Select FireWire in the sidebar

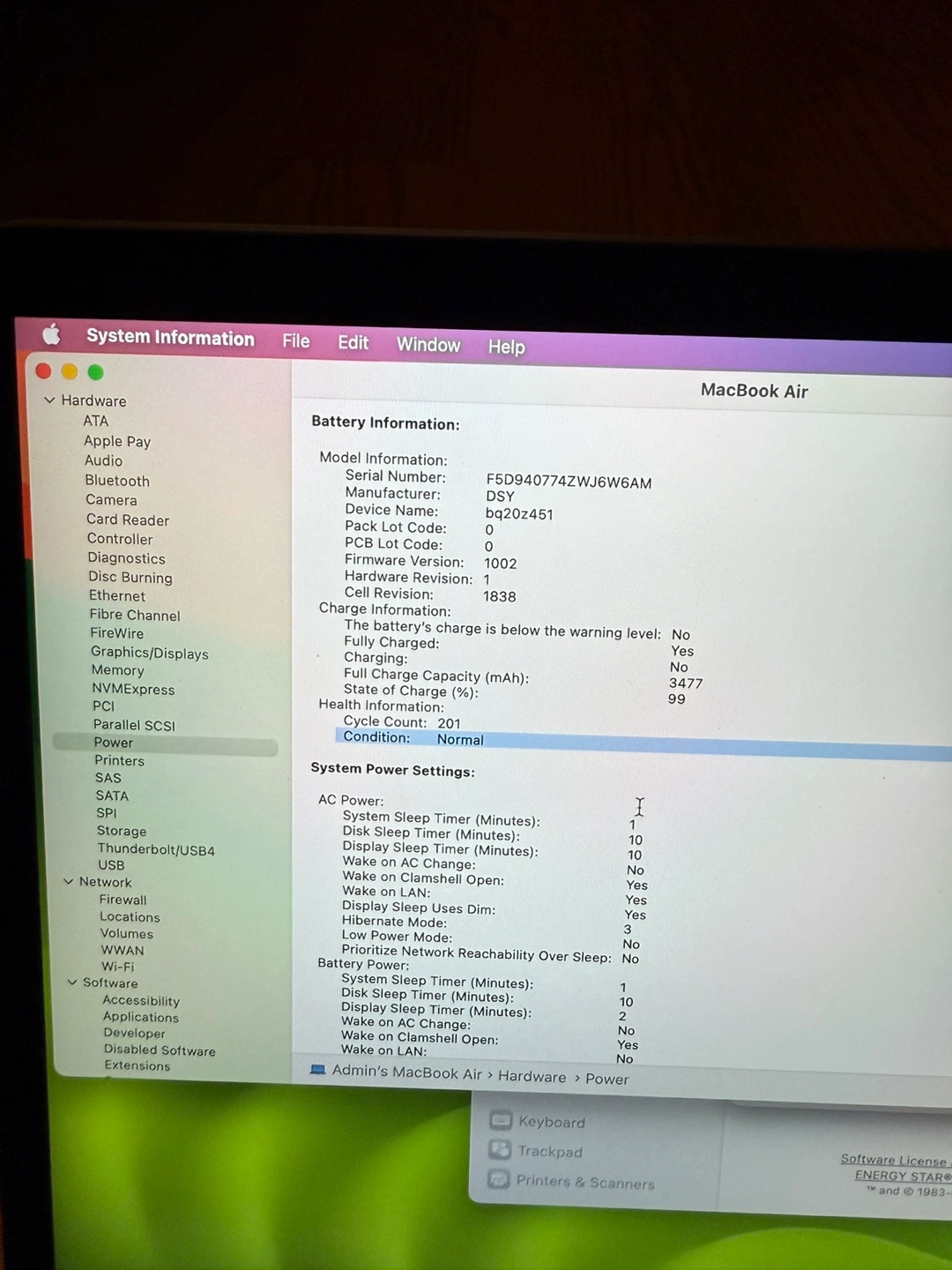point(116,633)
